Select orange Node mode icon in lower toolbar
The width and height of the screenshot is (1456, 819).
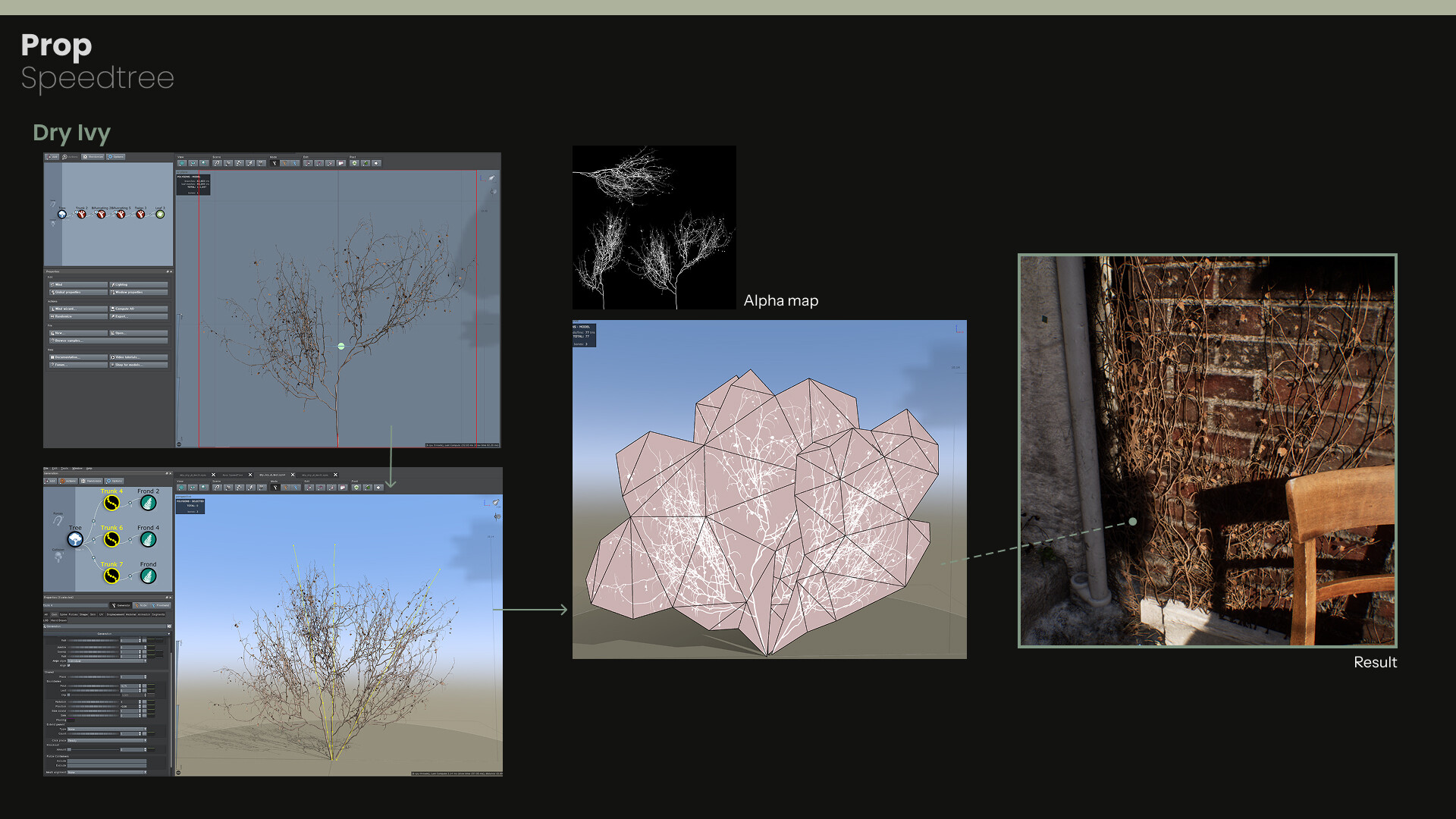point(286,487)
